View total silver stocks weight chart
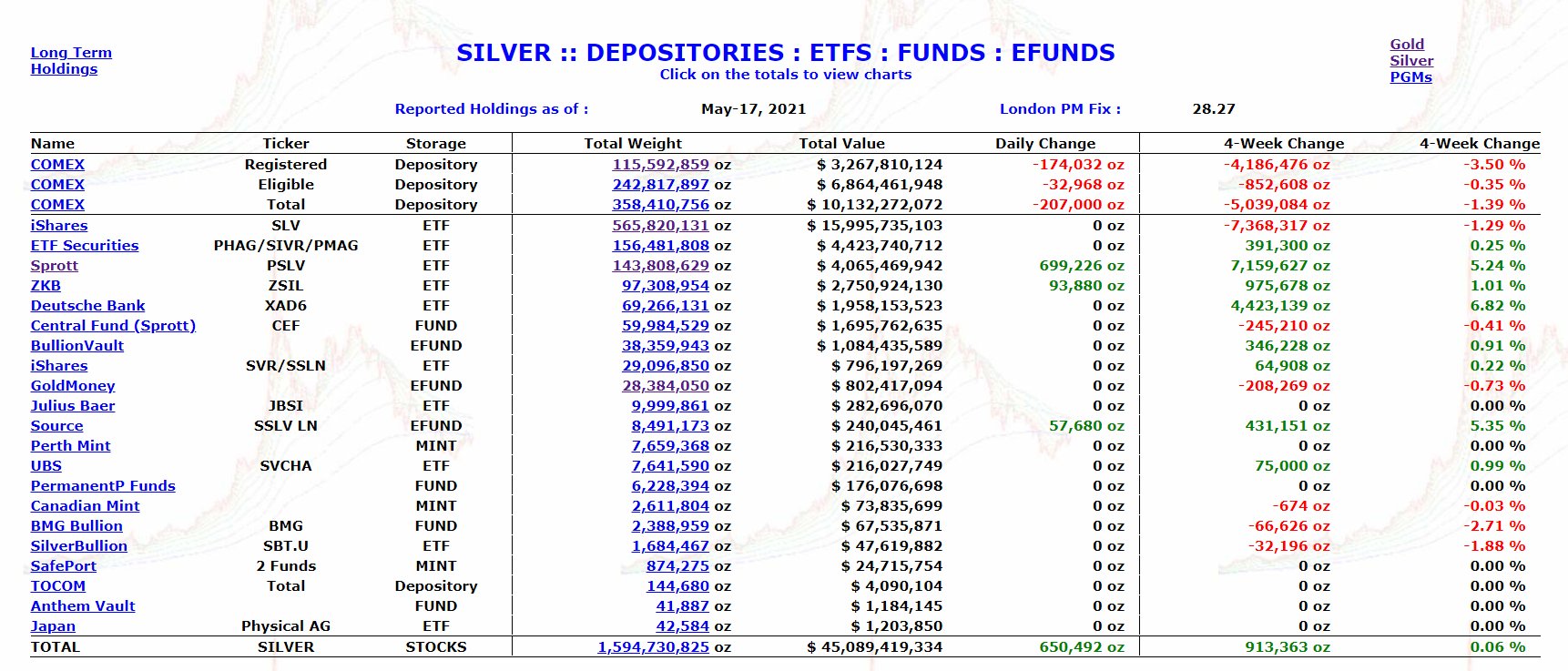This screenshot has height=671, width=1568. pos(653,647)
